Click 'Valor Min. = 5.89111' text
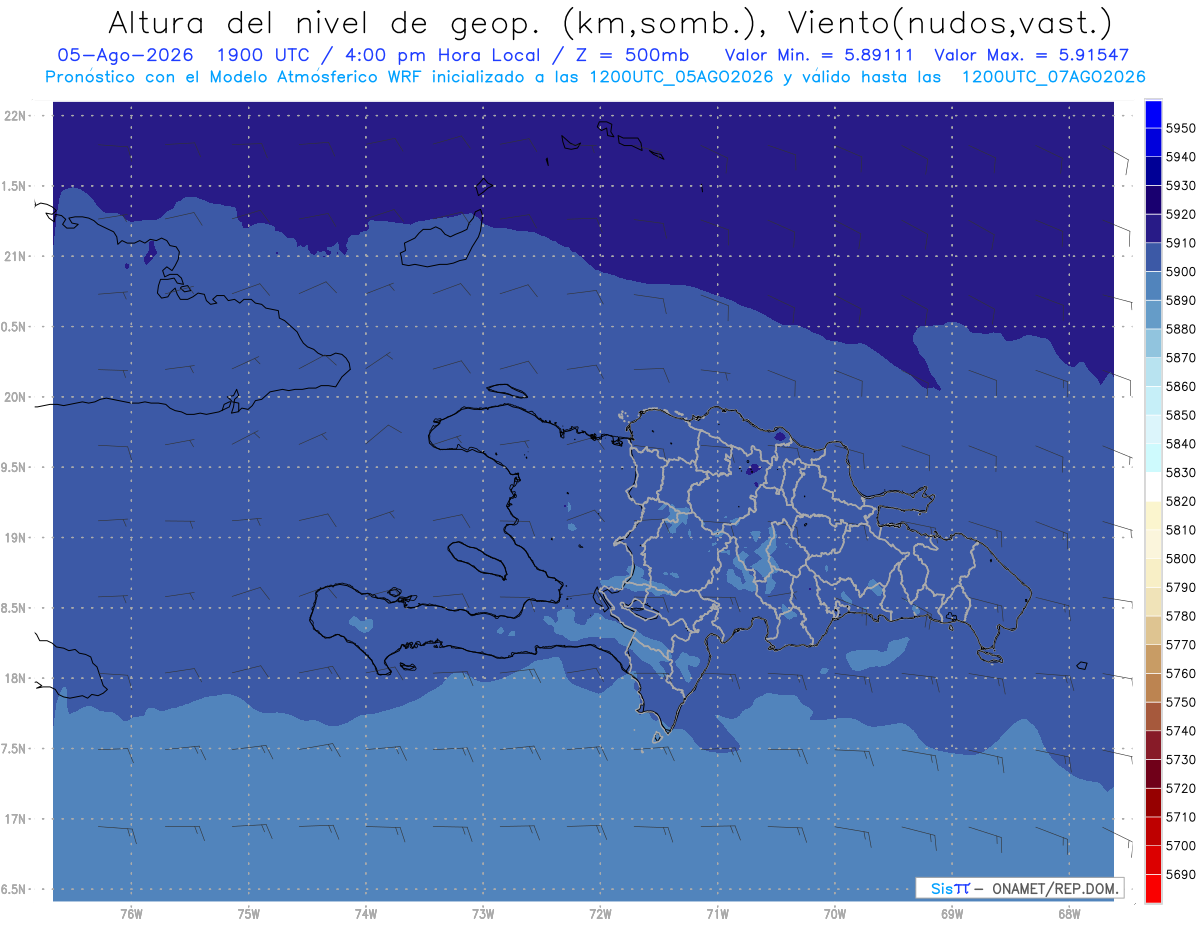Image resolution: width=1200 pixels, height=927 pixels. 821,55
